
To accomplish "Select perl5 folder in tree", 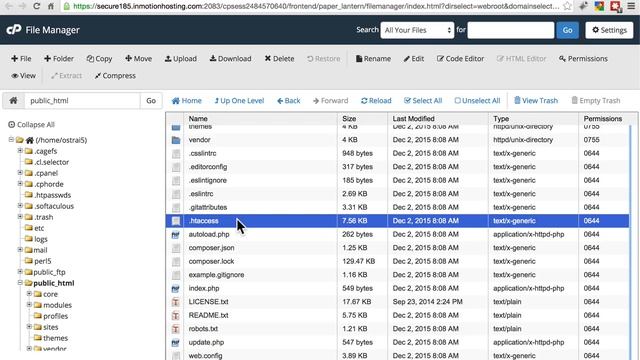I will 43,261.
